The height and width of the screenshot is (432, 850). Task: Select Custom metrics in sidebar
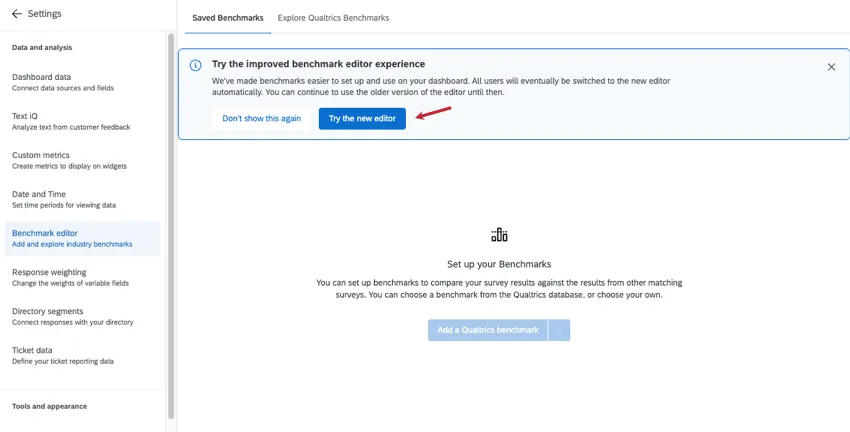(82, 160)
